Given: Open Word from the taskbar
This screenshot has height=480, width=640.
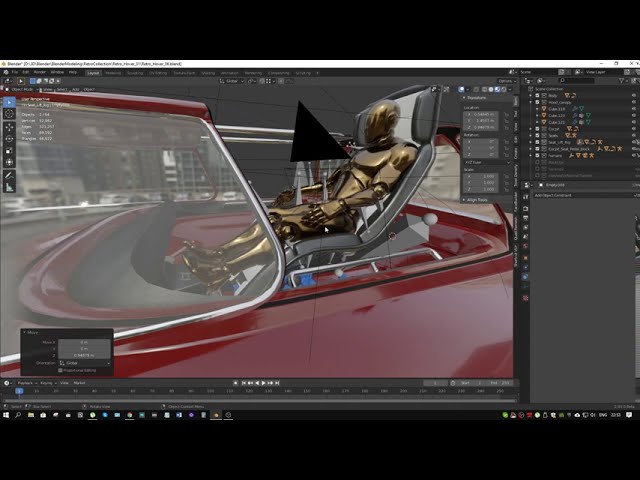Looking at the screenshot, I should [x=179, y=415].
